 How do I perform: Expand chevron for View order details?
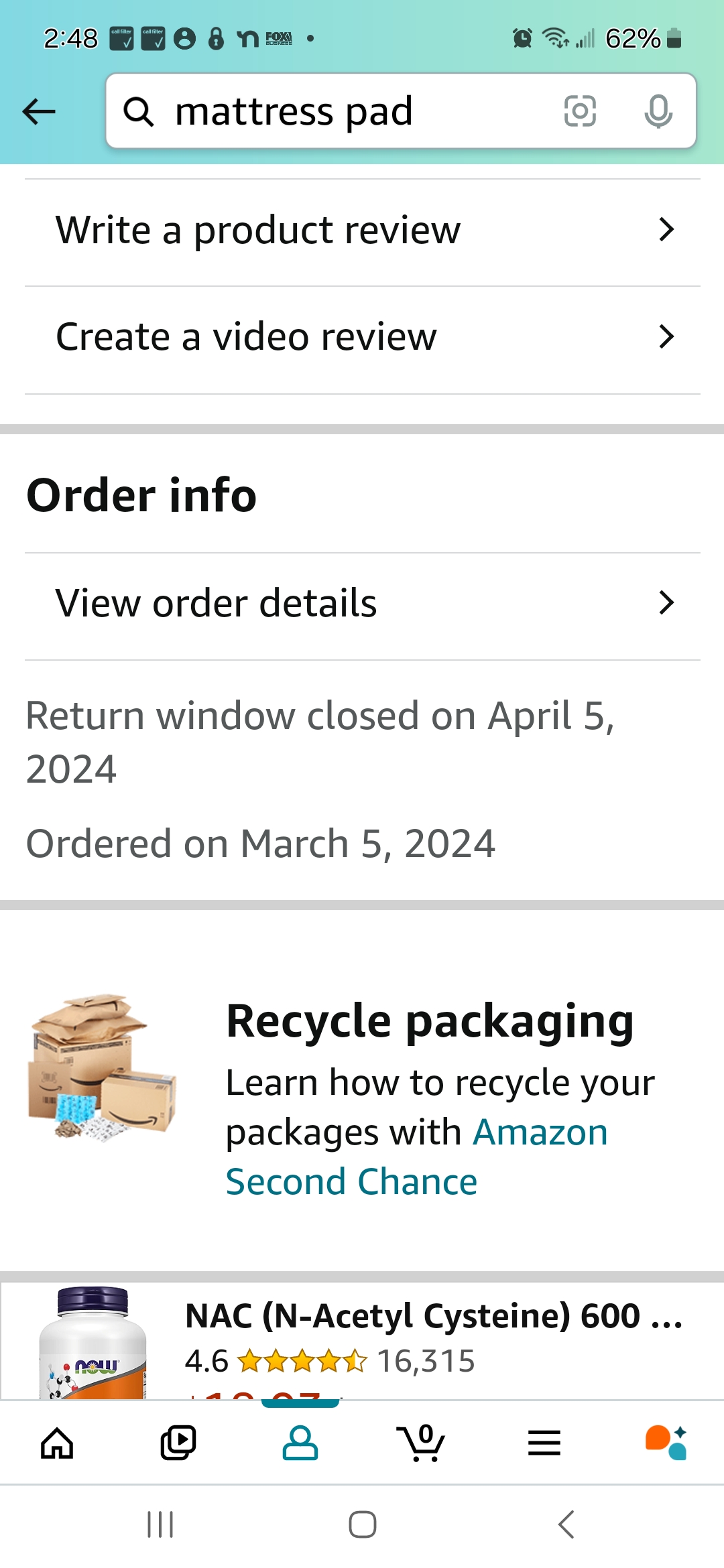[666, 603]
